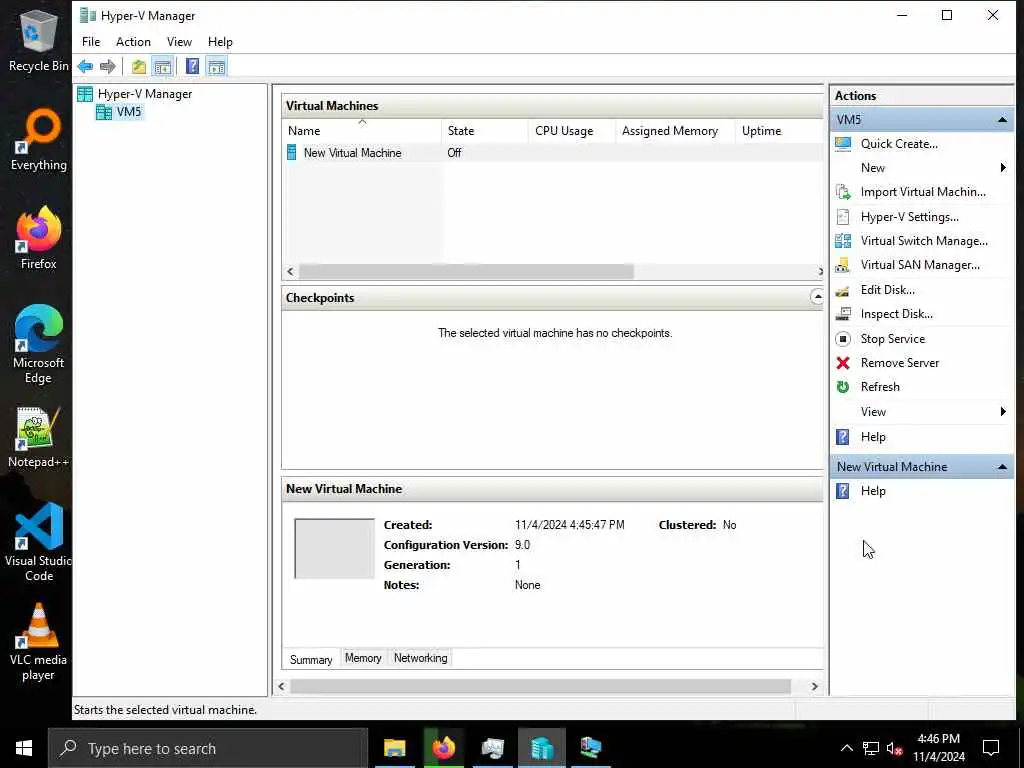The image size is (1024, 768).
Task: Open the notification center icon
Action: [x=991, y=748]
